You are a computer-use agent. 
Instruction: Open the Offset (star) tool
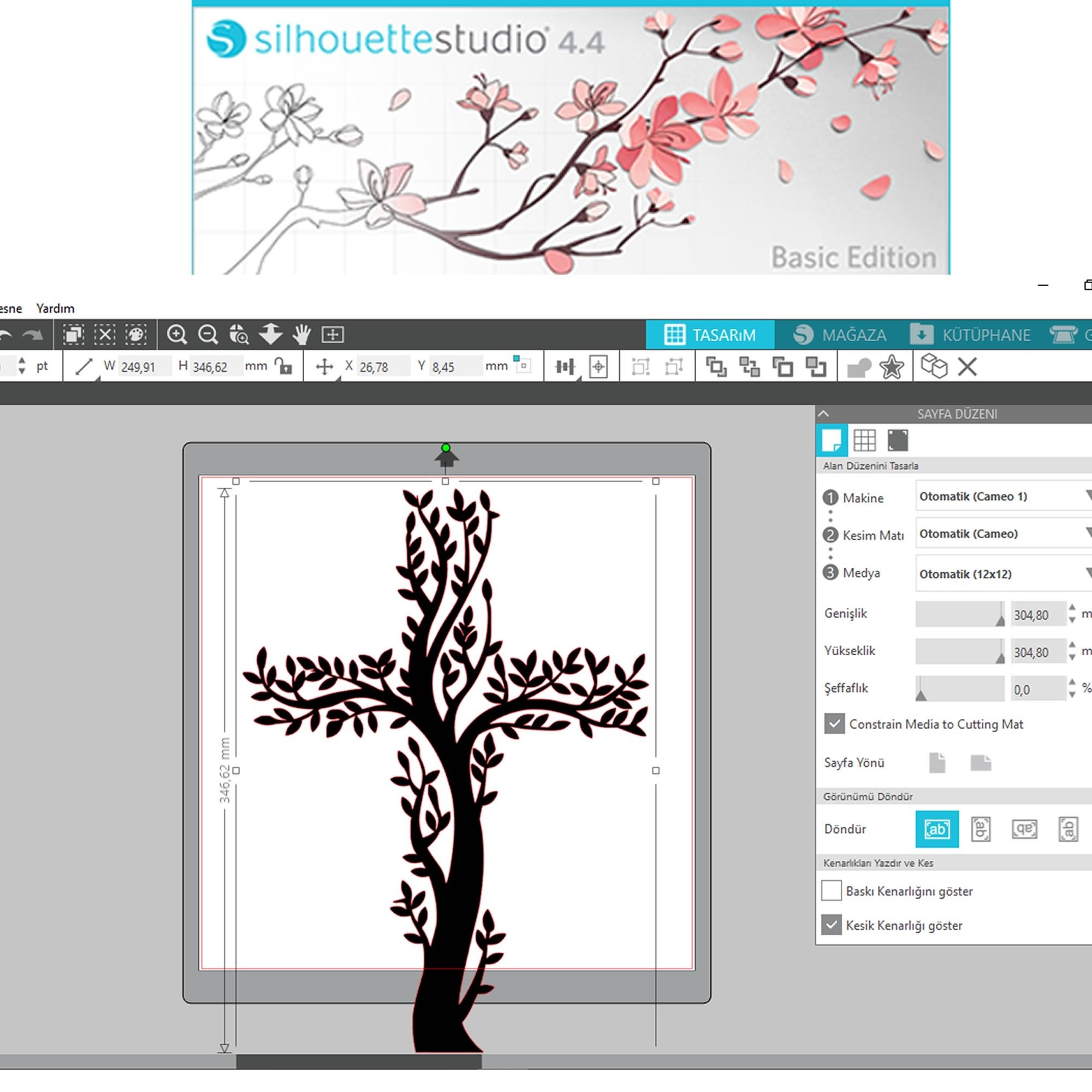click(x=892, y=366)
